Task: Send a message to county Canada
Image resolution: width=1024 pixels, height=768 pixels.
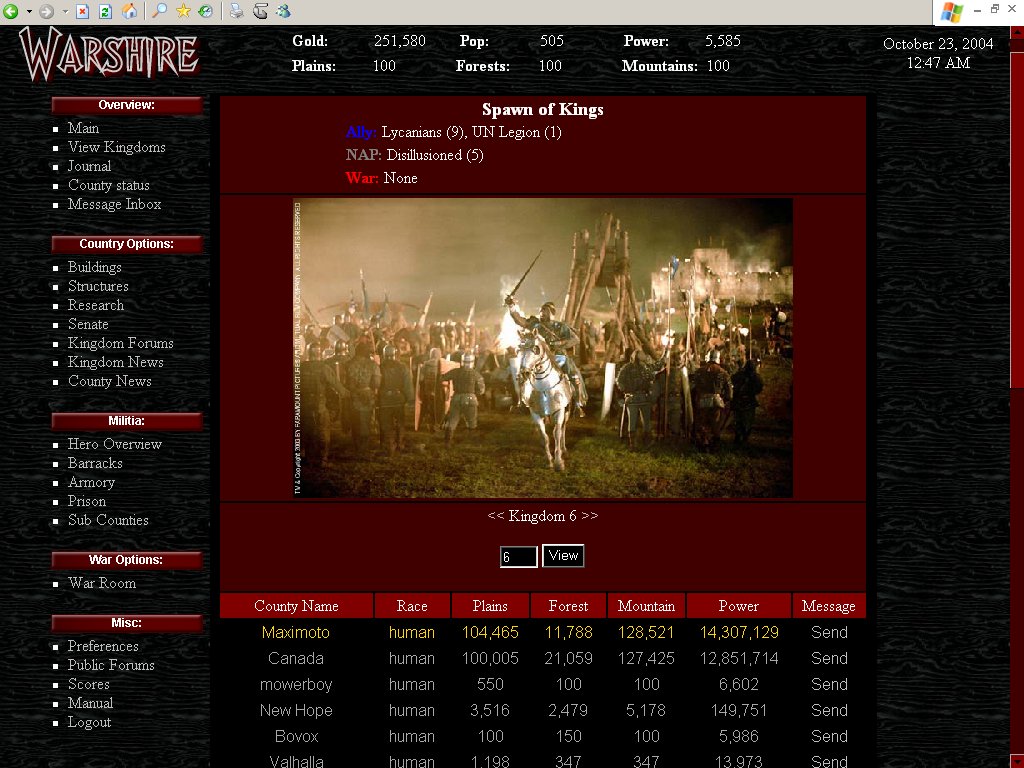Action: tap(829, 658)
